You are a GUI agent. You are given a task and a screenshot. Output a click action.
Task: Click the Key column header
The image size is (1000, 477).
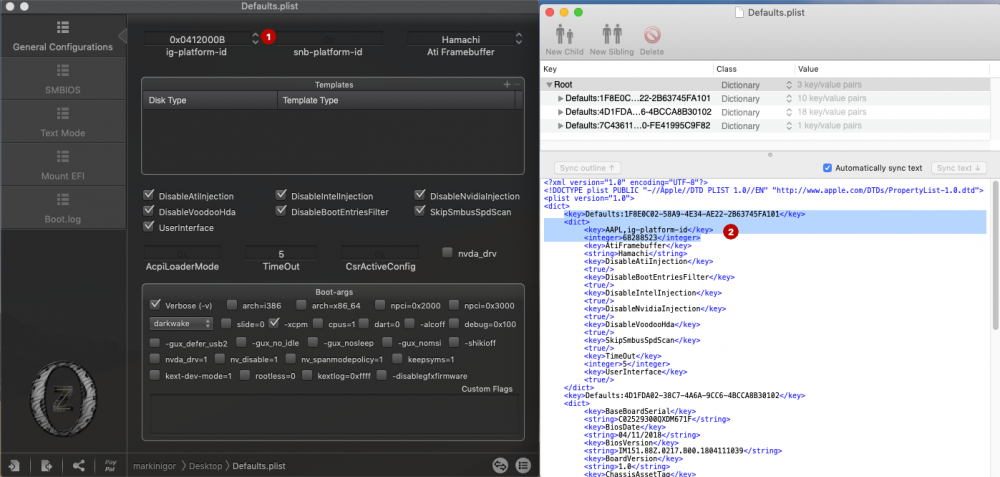tap(626, 69)
